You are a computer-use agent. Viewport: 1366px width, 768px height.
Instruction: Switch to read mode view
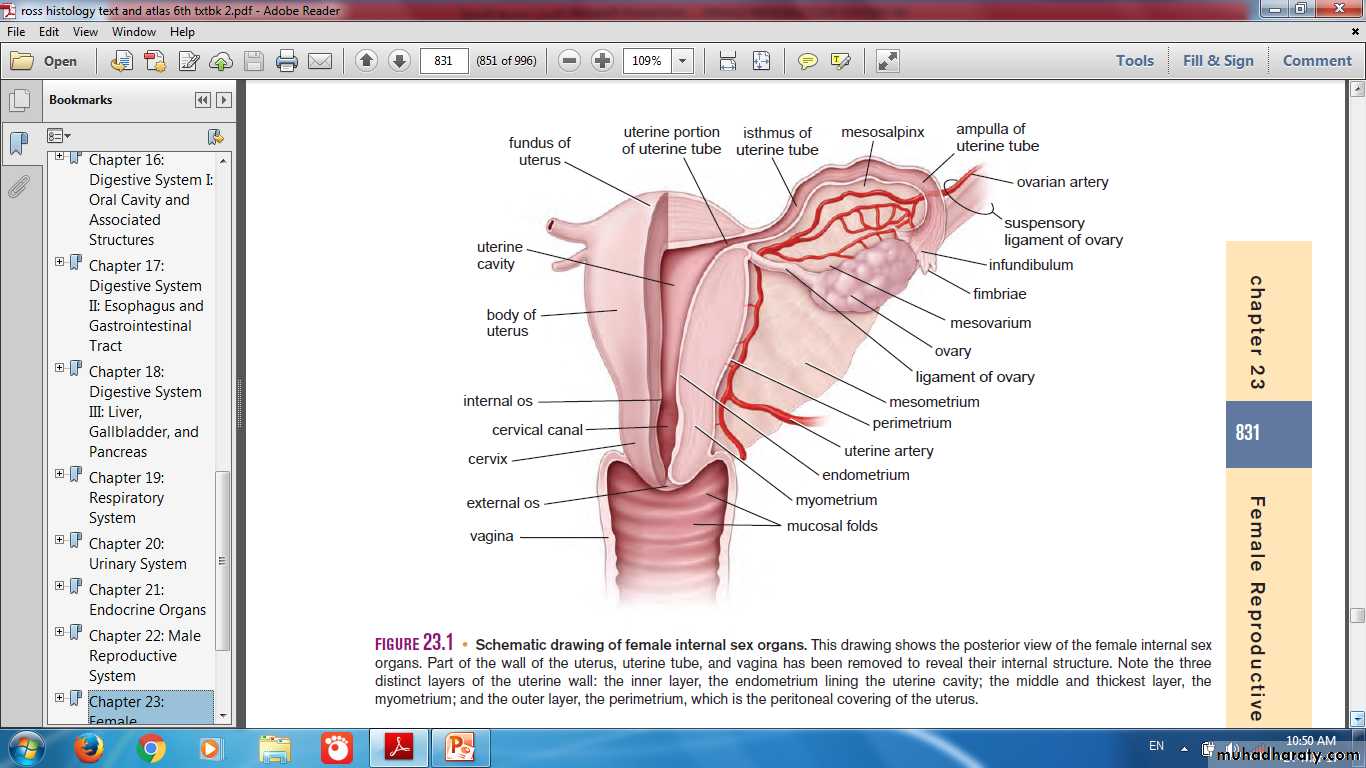tap(887, 61)
